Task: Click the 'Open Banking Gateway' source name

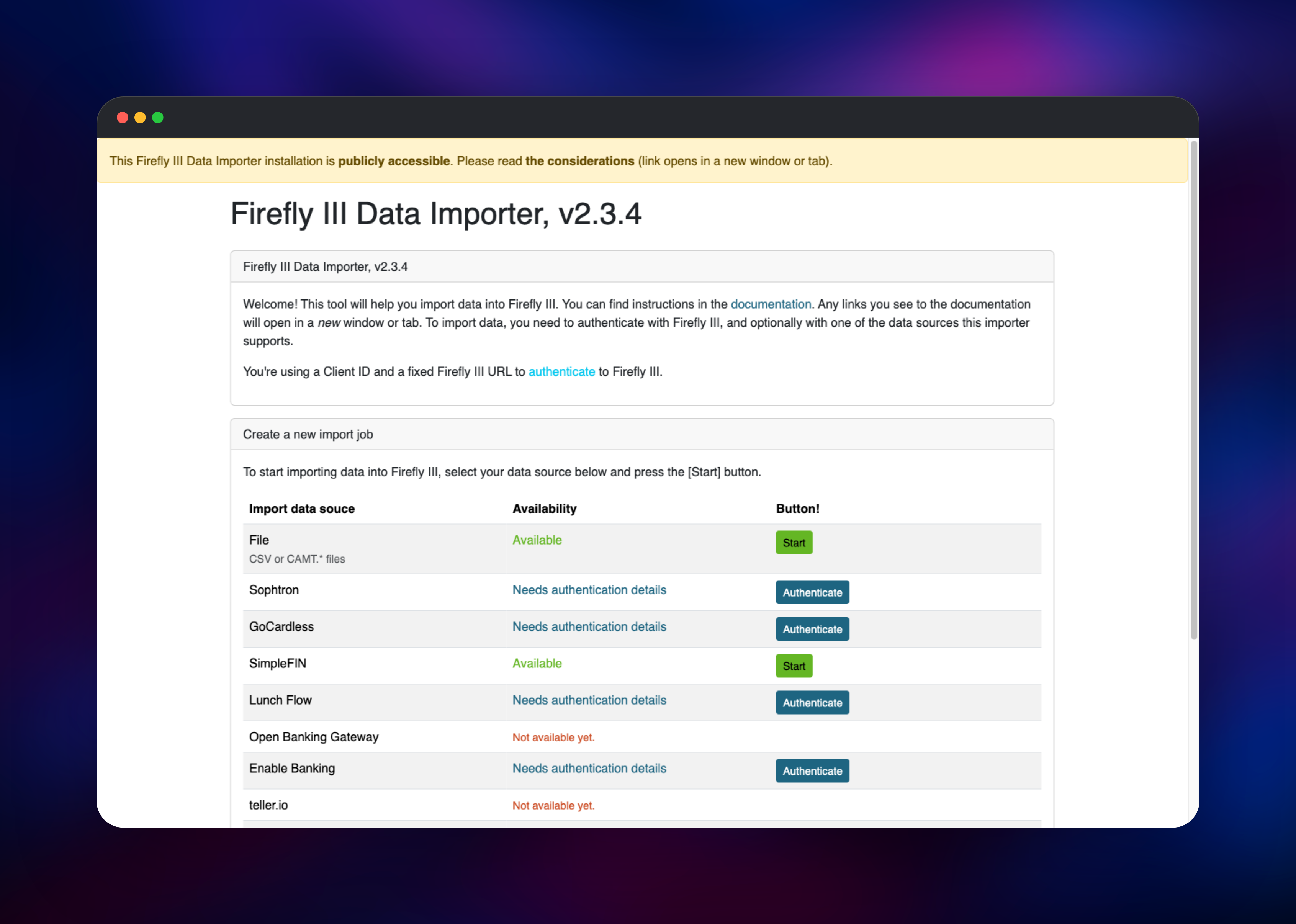Action: click(x=314, y=737)
